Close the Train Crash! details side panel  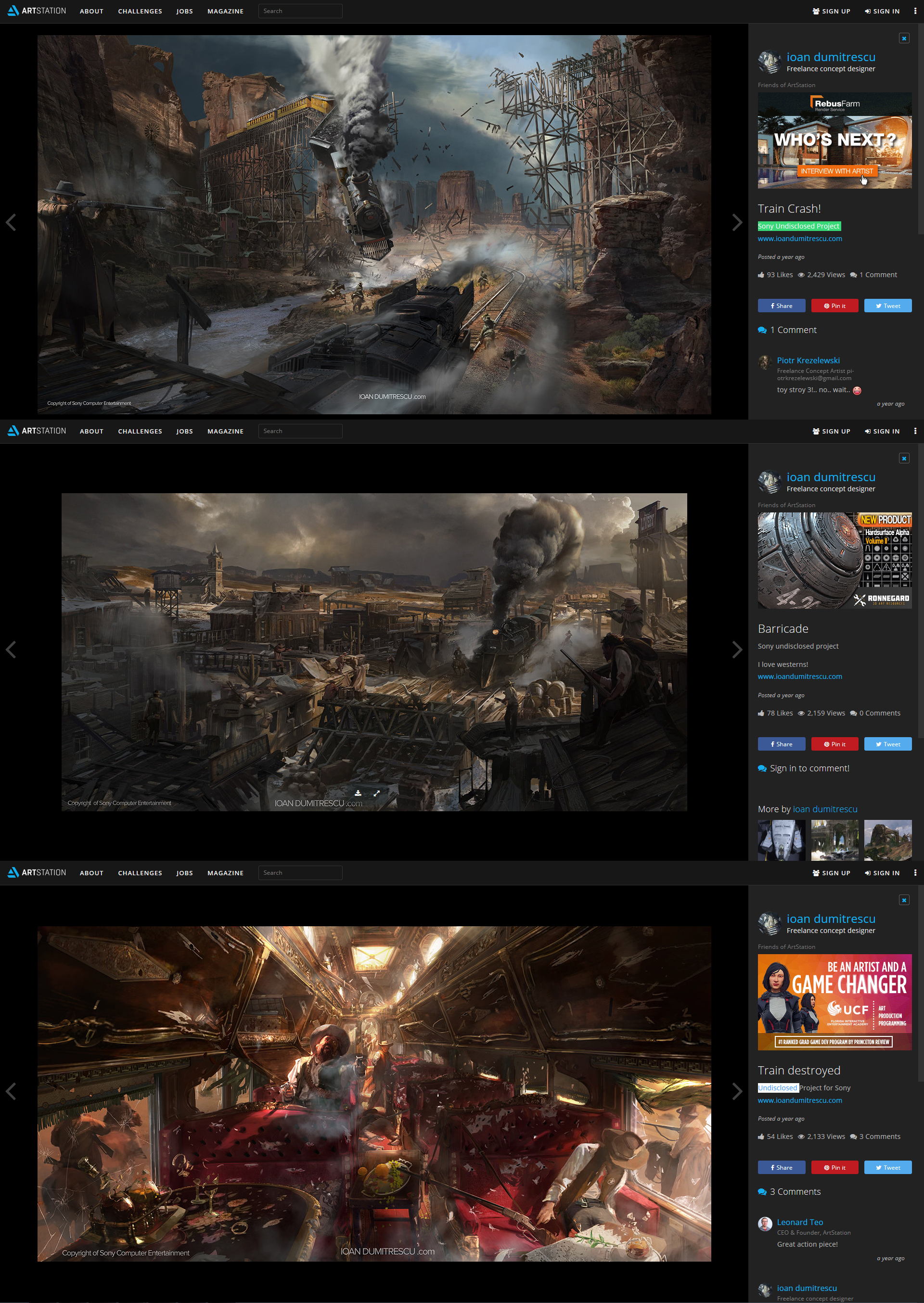tap(903, 38)
